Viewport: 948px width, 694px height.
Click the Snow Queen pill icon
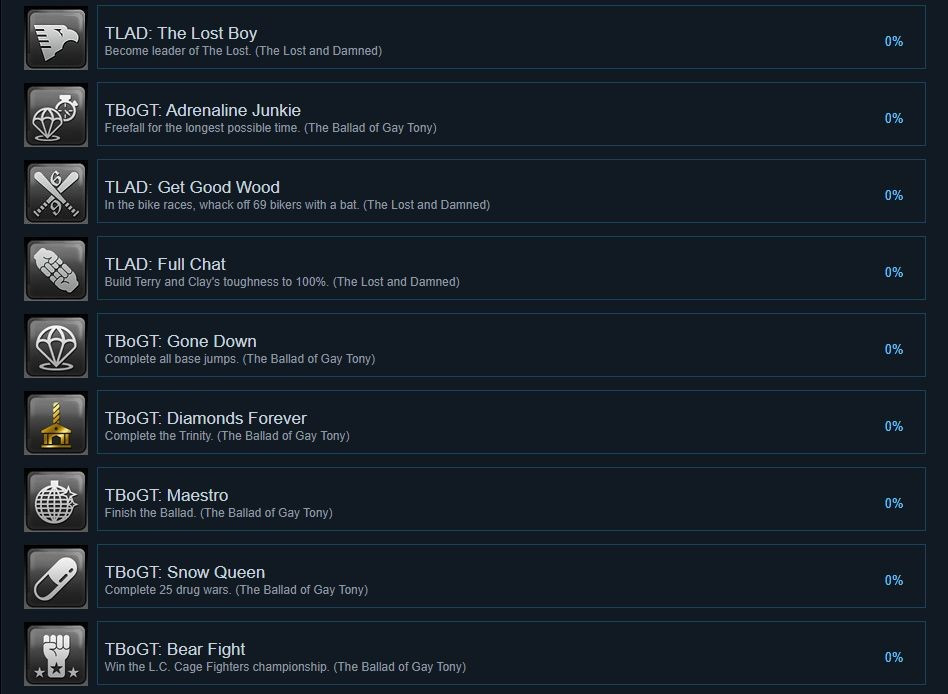(56, 577)
